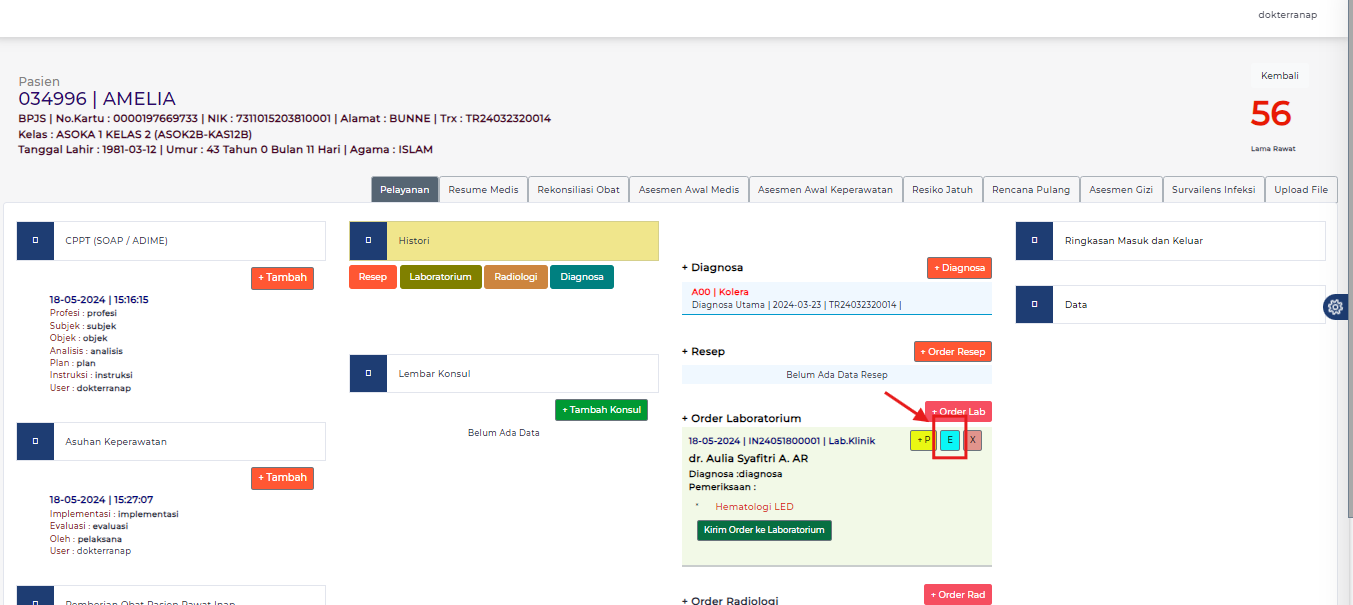This screenshot has height=605, width=1353.
Task: Click the Ringkasan Masuk dan Keluar panel icon
Action: click(1033, 240)
